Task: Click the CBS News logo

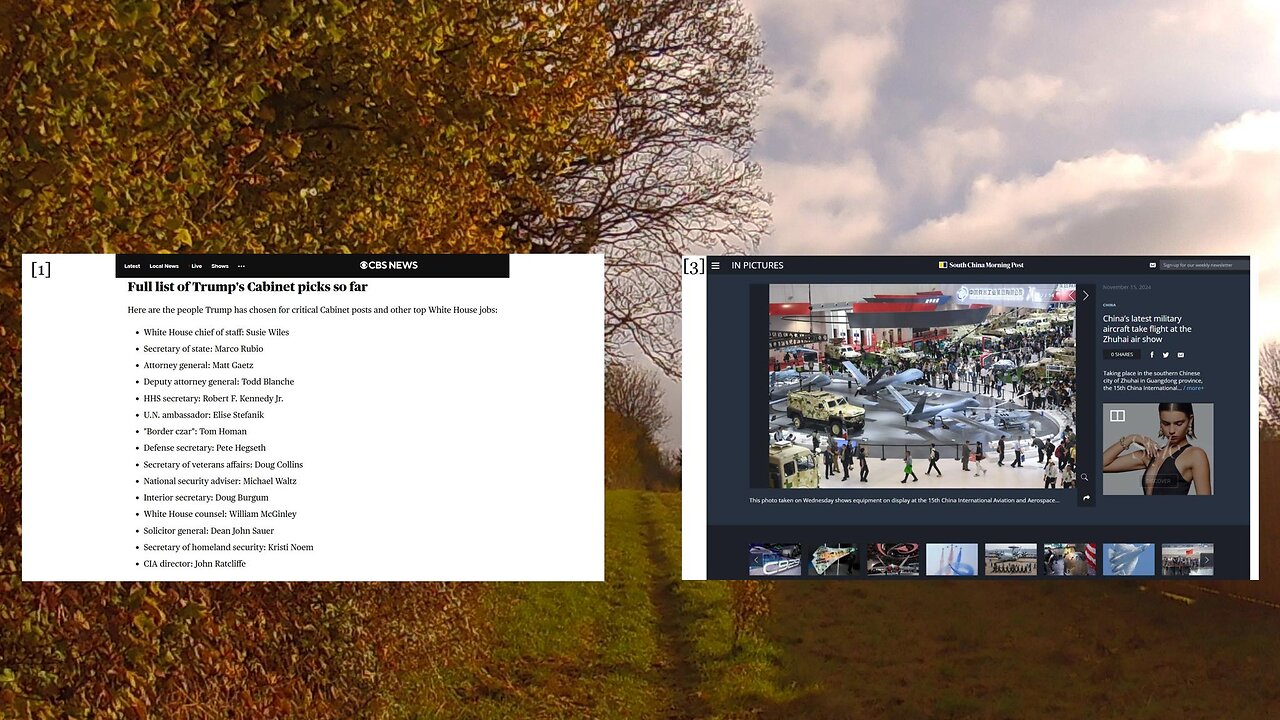Action: 389,265
